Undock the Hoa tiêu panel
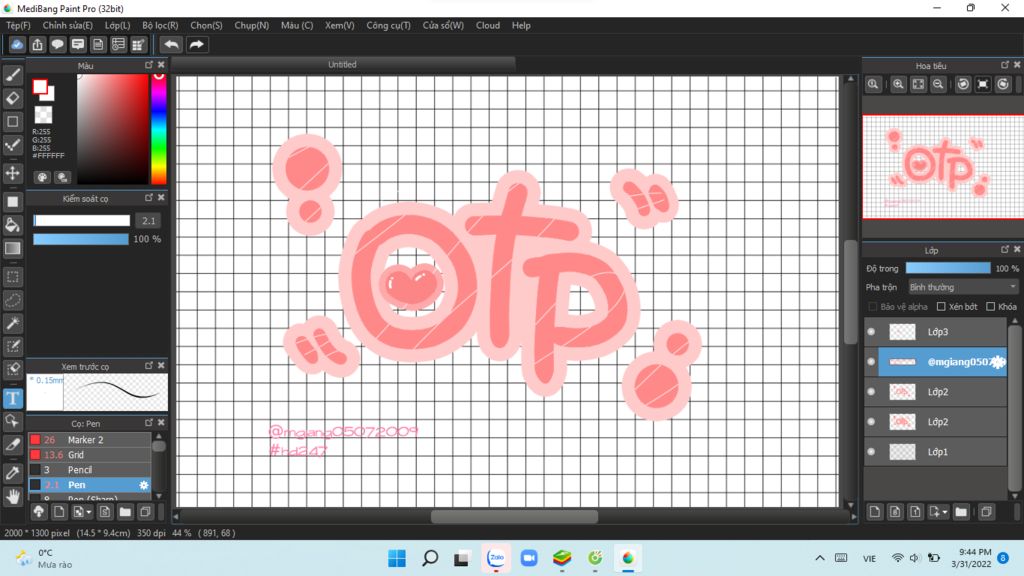 [x=1005, y=65]
